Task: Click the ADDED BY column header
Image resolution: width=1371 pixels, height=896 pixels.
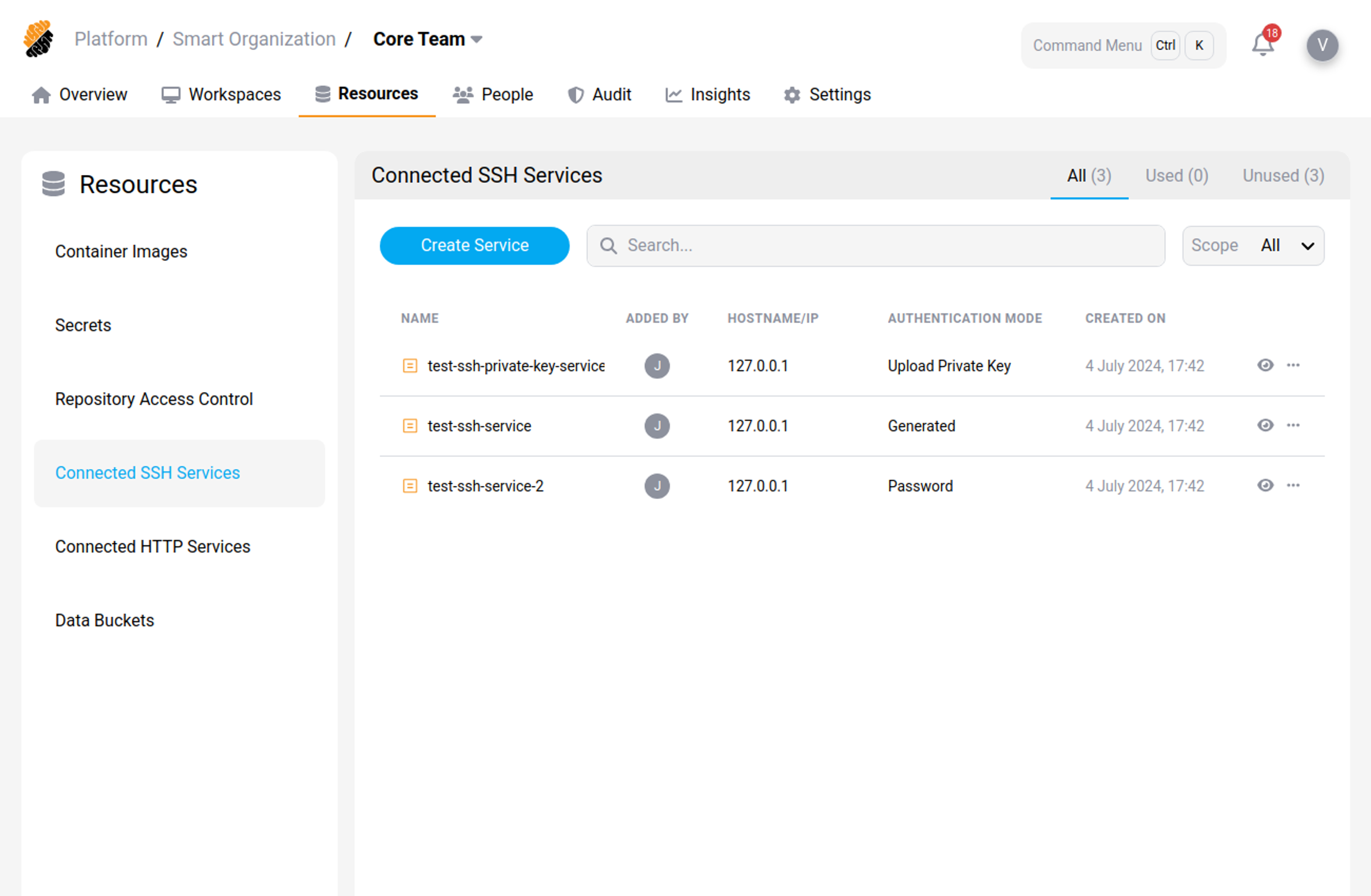Action: [x=657, y=318]
